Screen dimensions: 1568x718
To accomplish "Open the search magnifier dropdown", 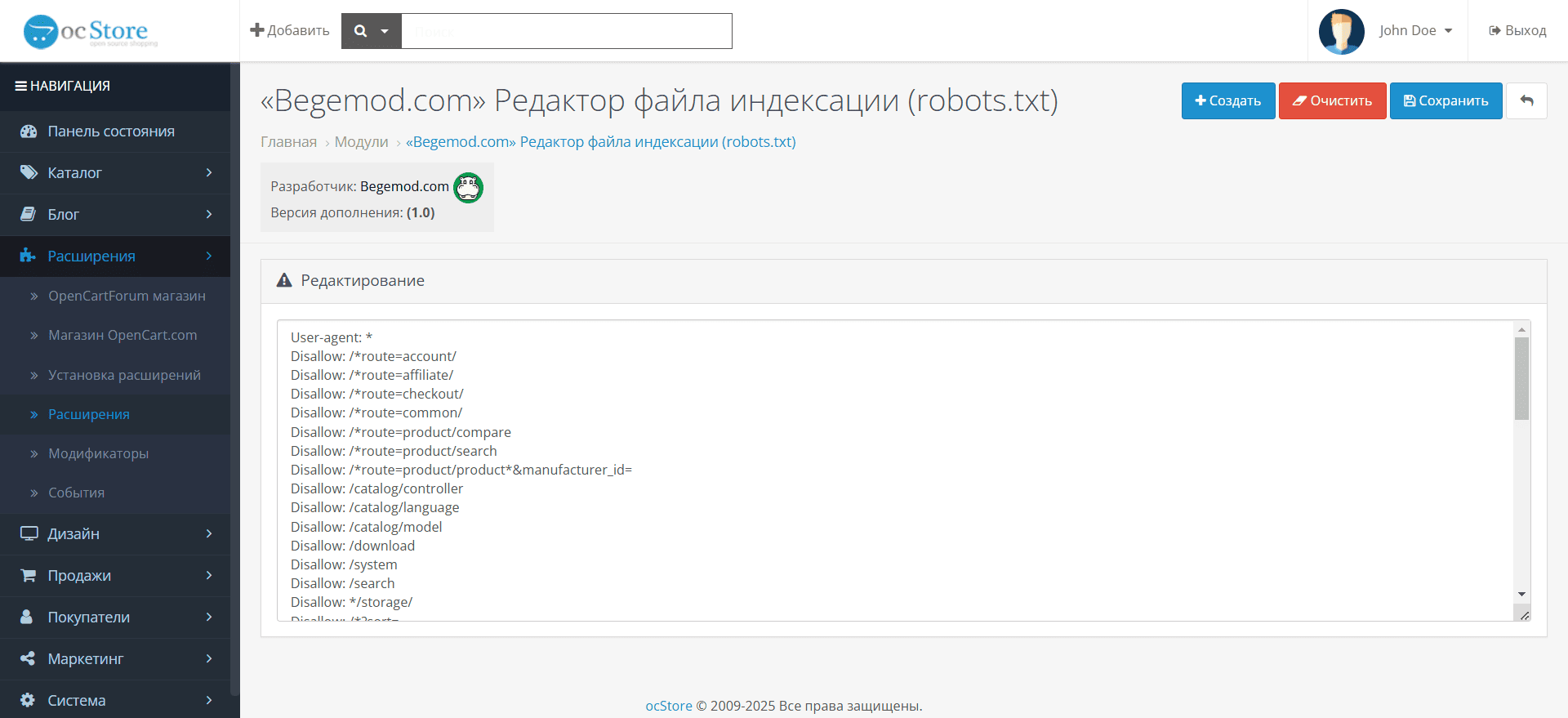I will click(372, 31).
